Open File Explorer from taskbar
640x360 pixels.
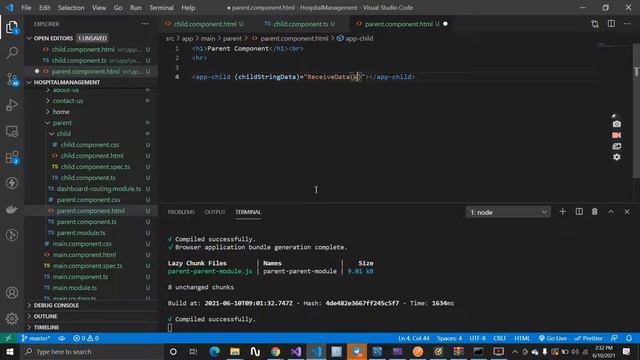point(235,351)
